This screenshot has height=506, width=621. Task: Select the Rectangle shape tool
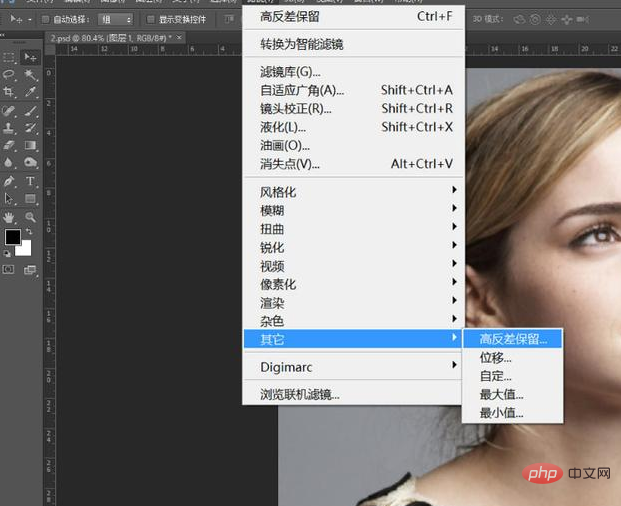[x=30, y=198]
